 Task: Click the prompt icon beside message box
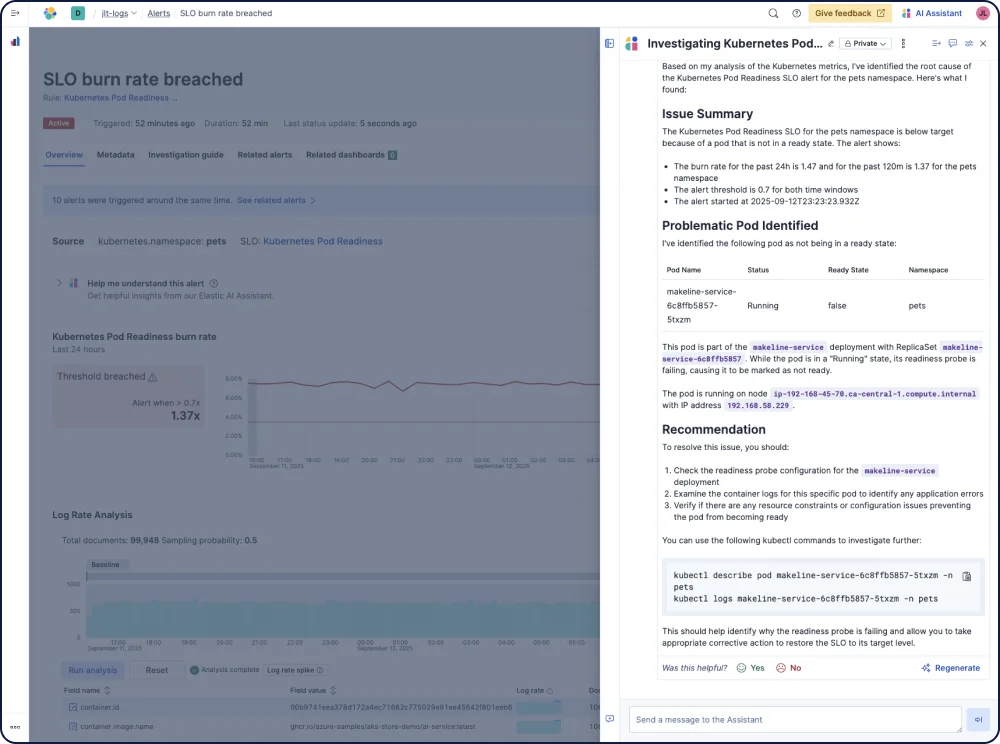(x=610, y=718)
